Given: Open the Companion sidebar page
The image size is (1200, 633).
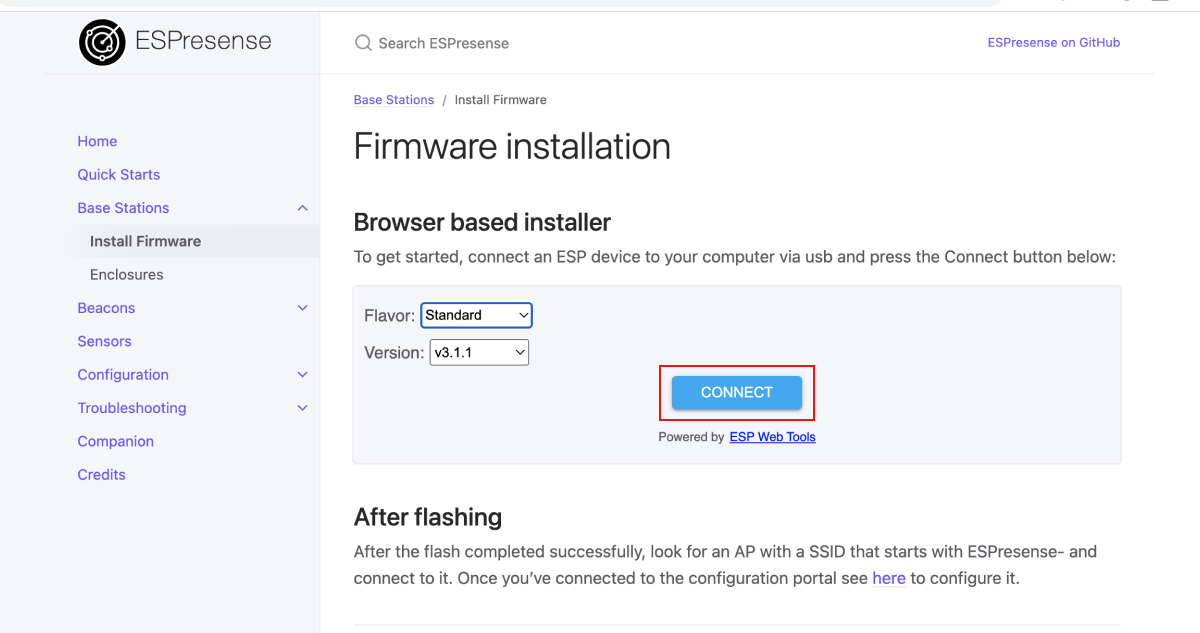Looking at the screenshot, I should point(115,441).
